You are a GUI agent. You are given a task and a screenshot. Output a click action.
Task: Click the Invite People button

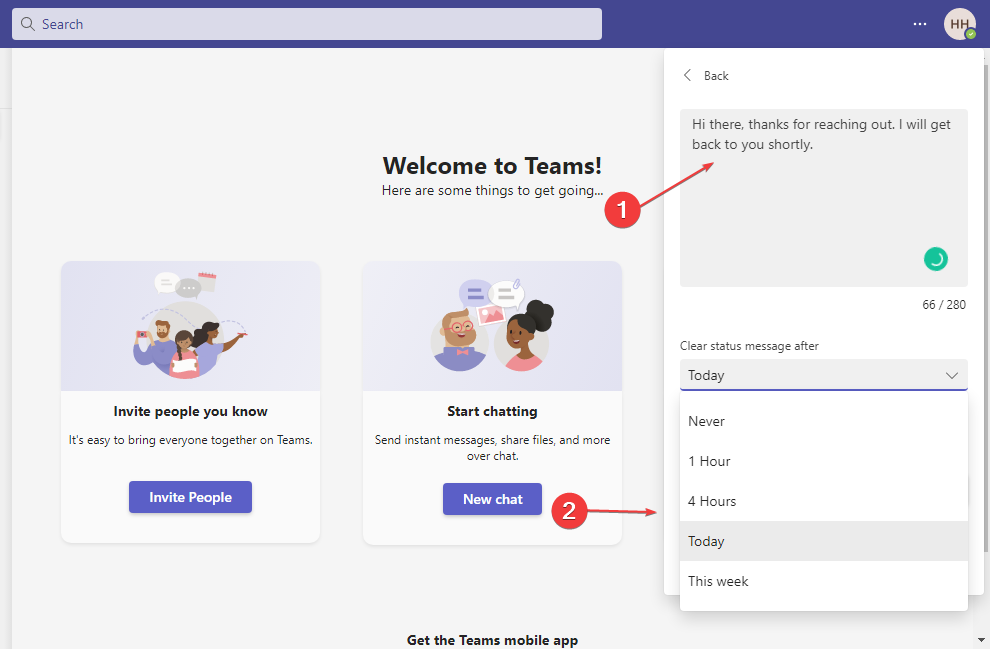point(190,497)
